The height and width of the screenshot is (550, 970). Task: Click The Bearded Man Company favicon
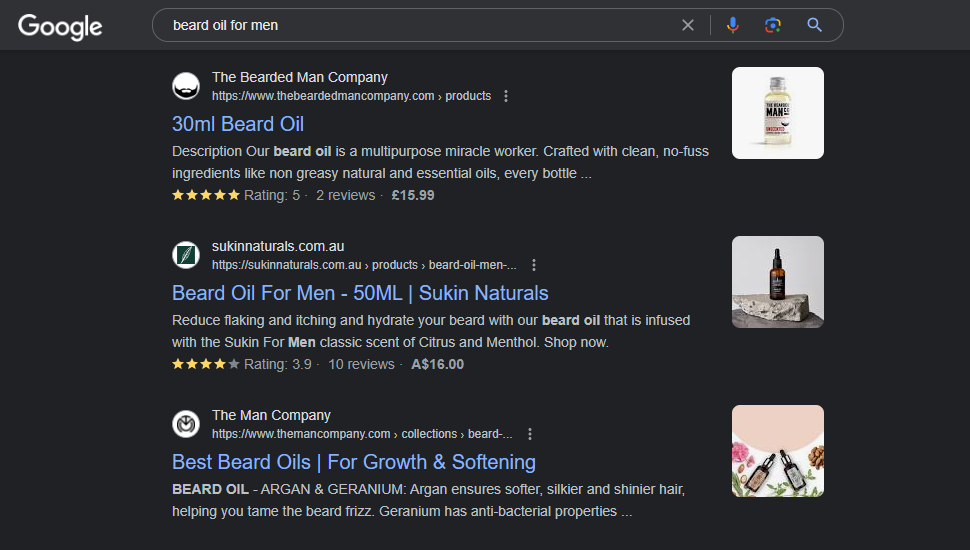[186, 86]
